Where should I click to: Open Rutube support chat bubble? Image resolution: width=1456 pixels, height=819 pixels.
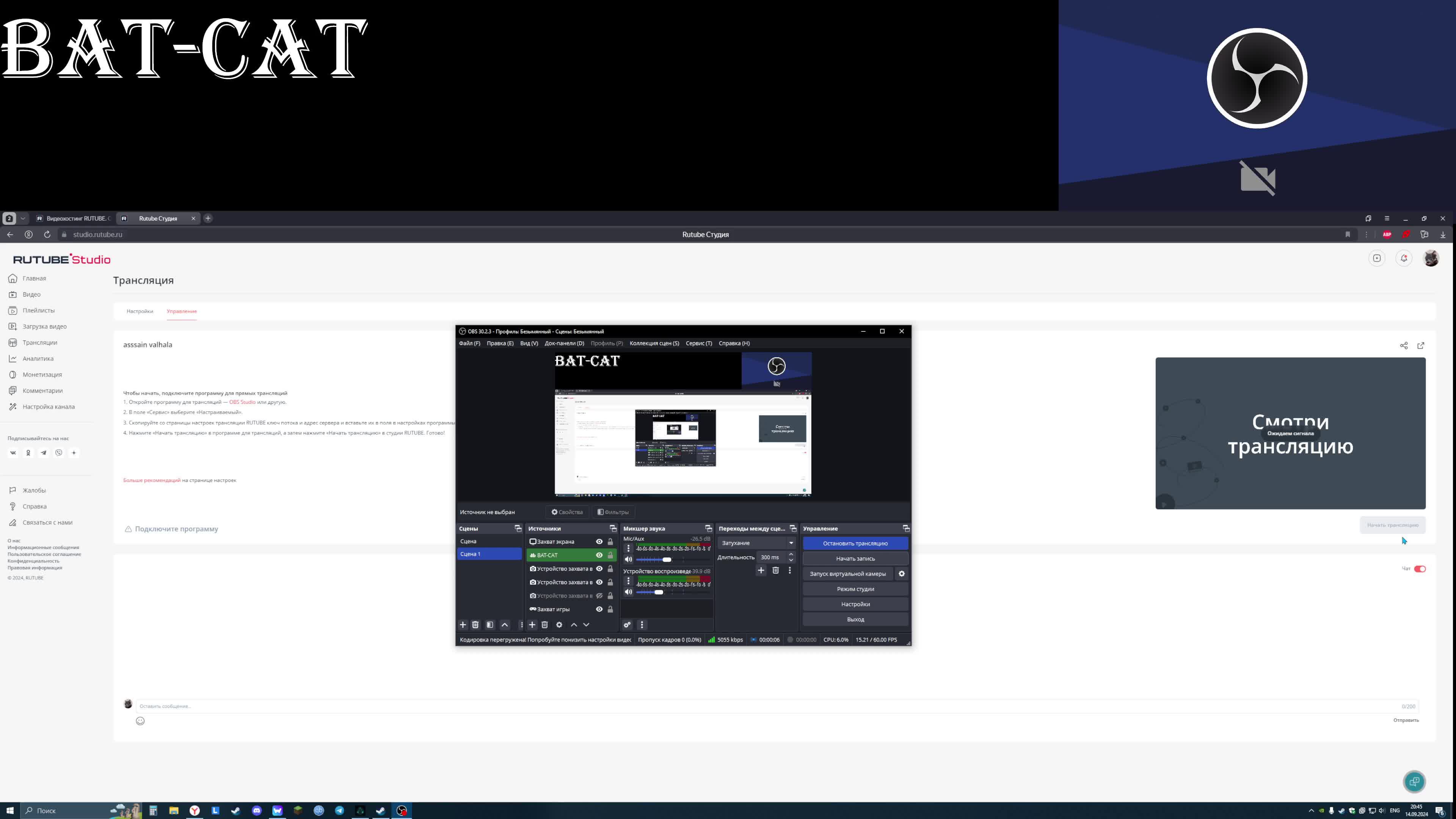click(x=1414, y=782)
